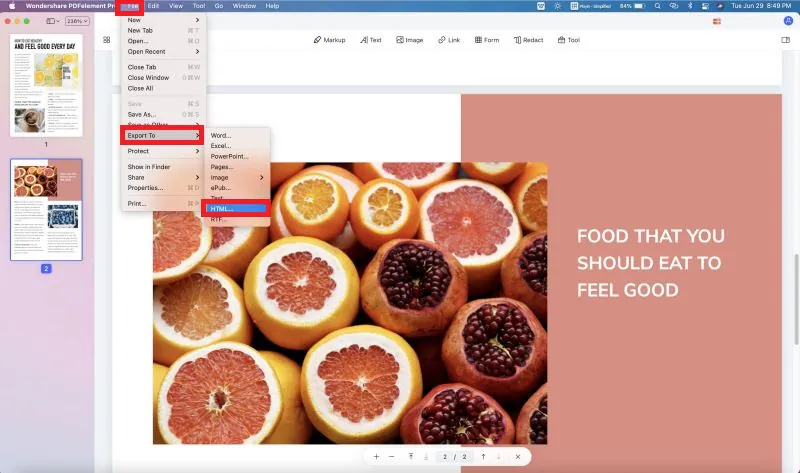This screenshot has width=800, height=473.
Task: Open the Tool toolbox
Action: [568, 40]
